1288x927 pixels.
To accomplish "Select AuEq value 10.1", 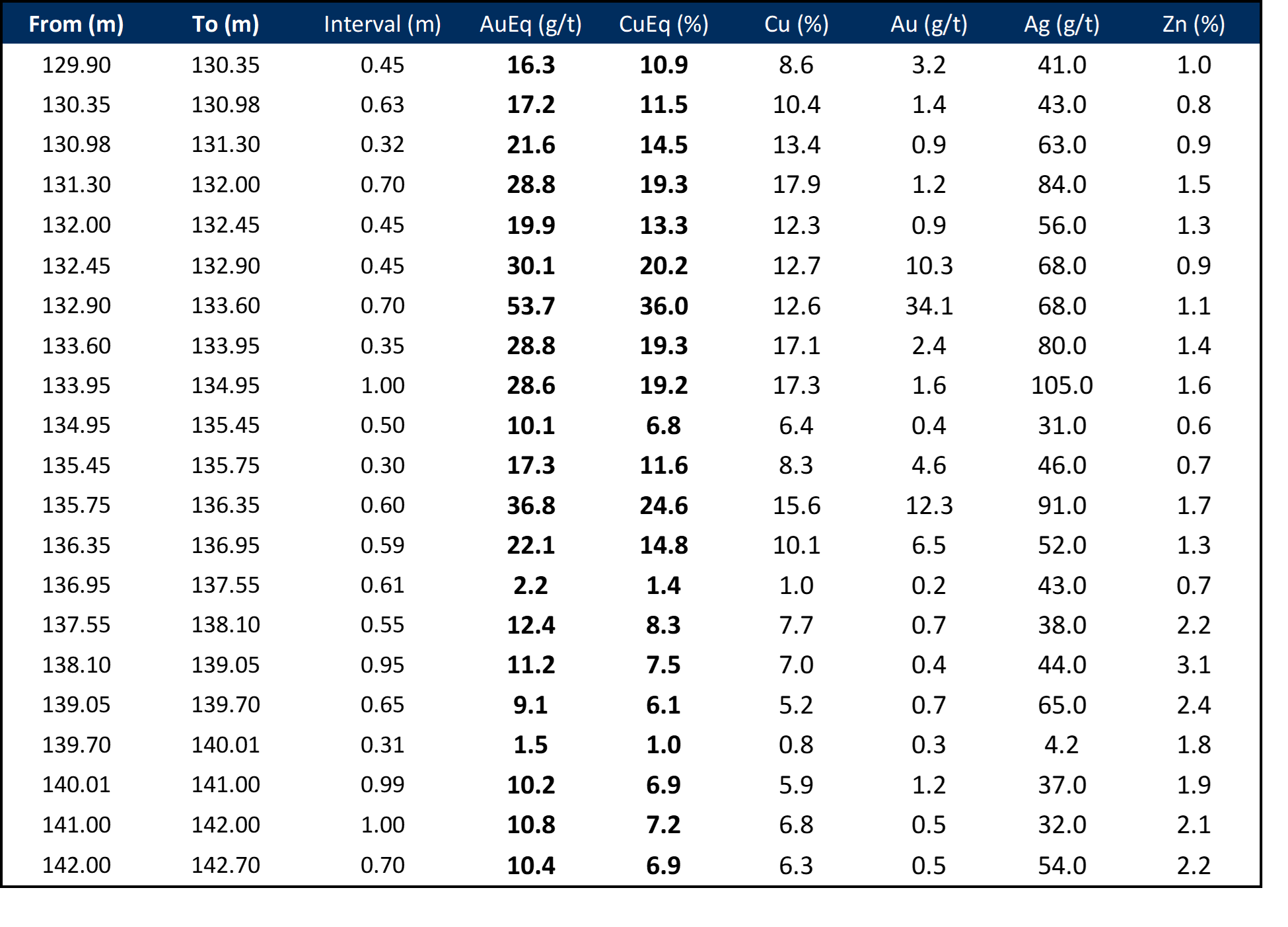I will click(531, 426).
